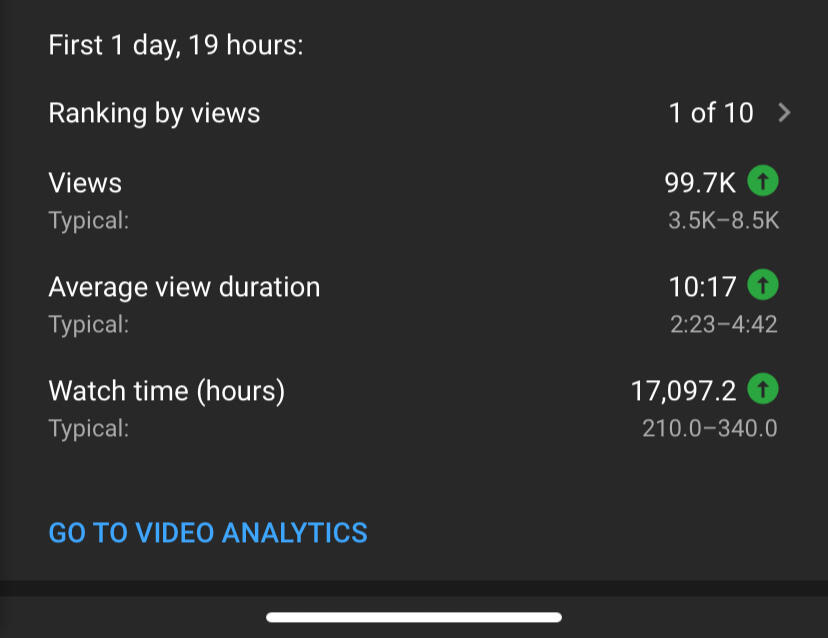Tap typical watch time range 210.0–340.0
This screenshot has width=828, height=638.
[710, 428]
